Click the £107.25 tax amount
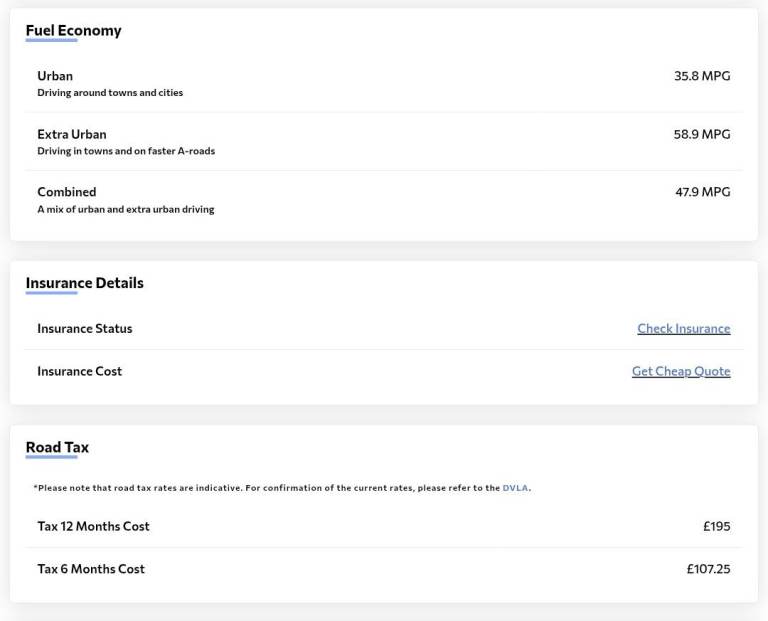This screenshot has height=621, width=768. pyautogui.click(x=708, y=569)
